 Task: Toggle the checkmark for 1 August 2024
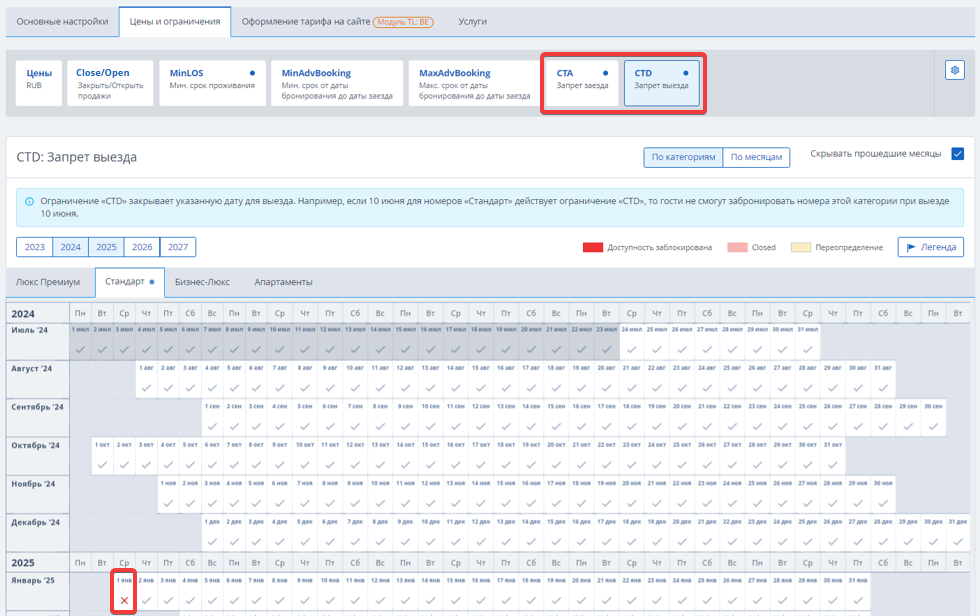[x=148, y=387]
